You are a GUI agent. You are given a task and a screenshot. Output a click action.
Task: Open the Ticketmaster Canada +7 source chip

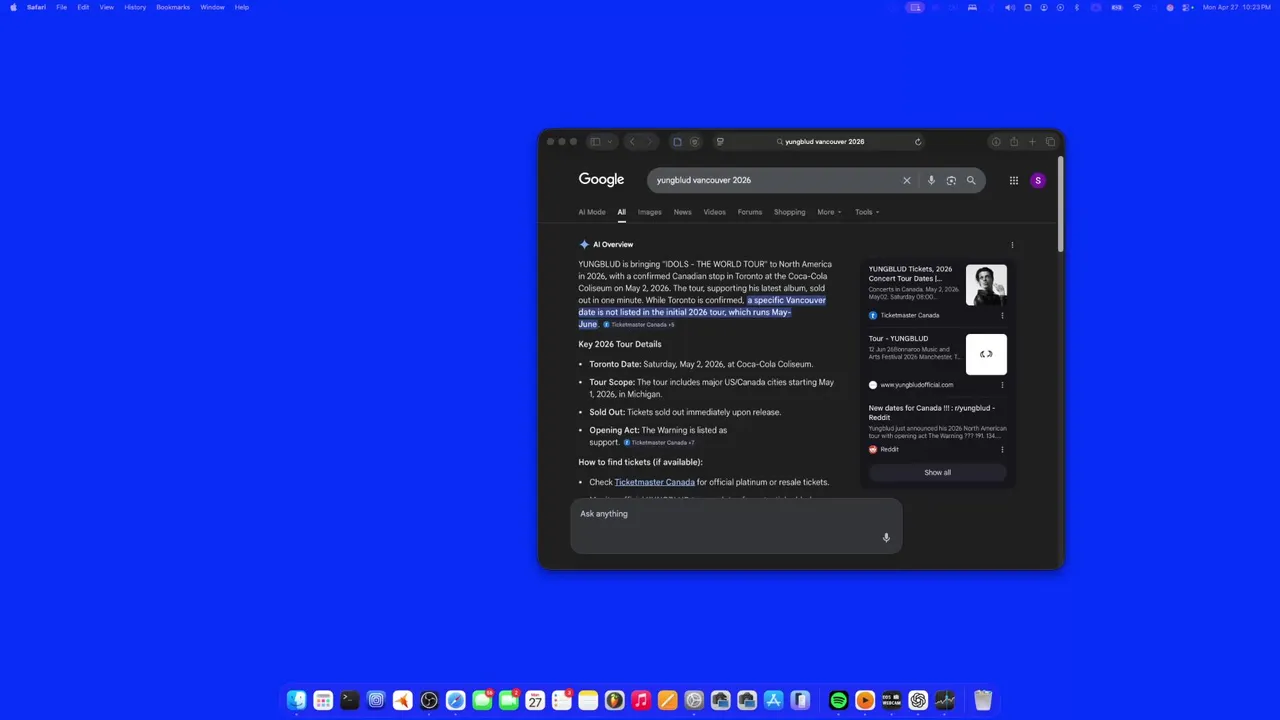click(x=659, y=442)
